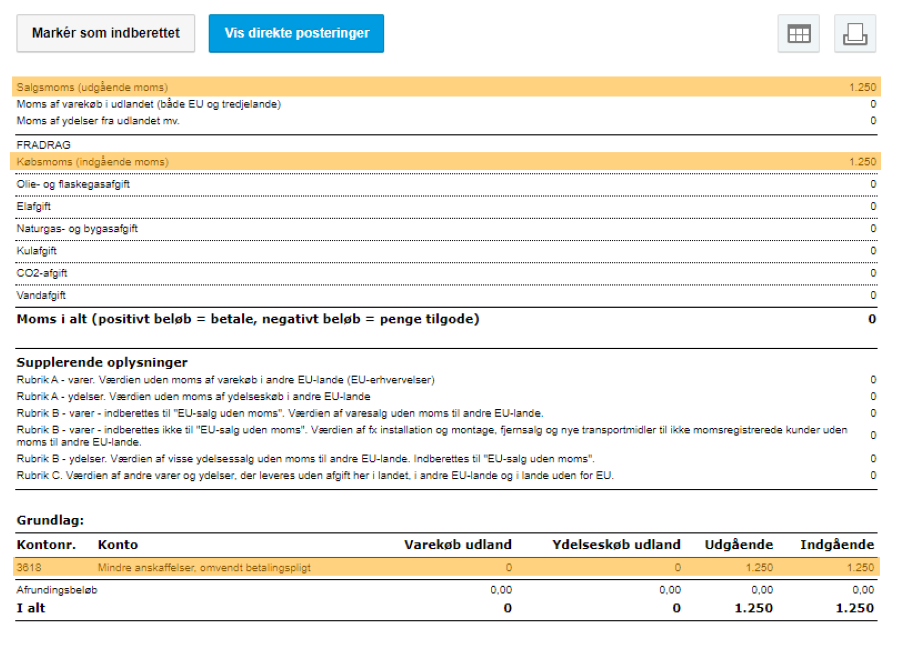The height and width of the screenshot is (656, 900).
Task: Select 'Mindre anskaffelser, omvendt betalingspligt' account name
Action: 204,567
